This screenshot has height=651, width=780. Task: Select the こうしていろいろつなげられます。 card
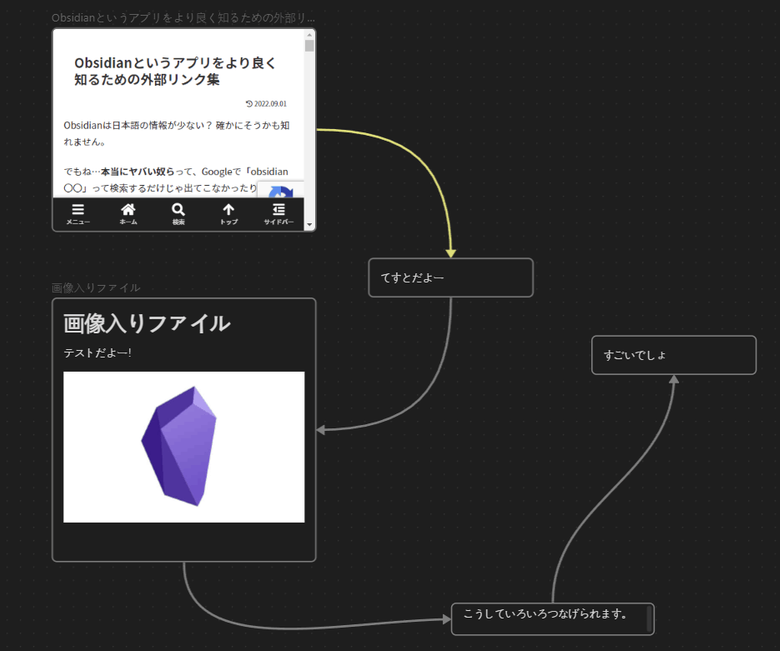tap(553, 619)
